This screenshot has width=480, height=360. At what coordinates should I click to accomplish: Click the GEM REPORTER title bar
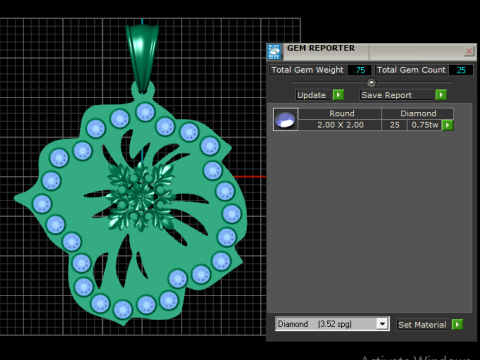[373, 51]
